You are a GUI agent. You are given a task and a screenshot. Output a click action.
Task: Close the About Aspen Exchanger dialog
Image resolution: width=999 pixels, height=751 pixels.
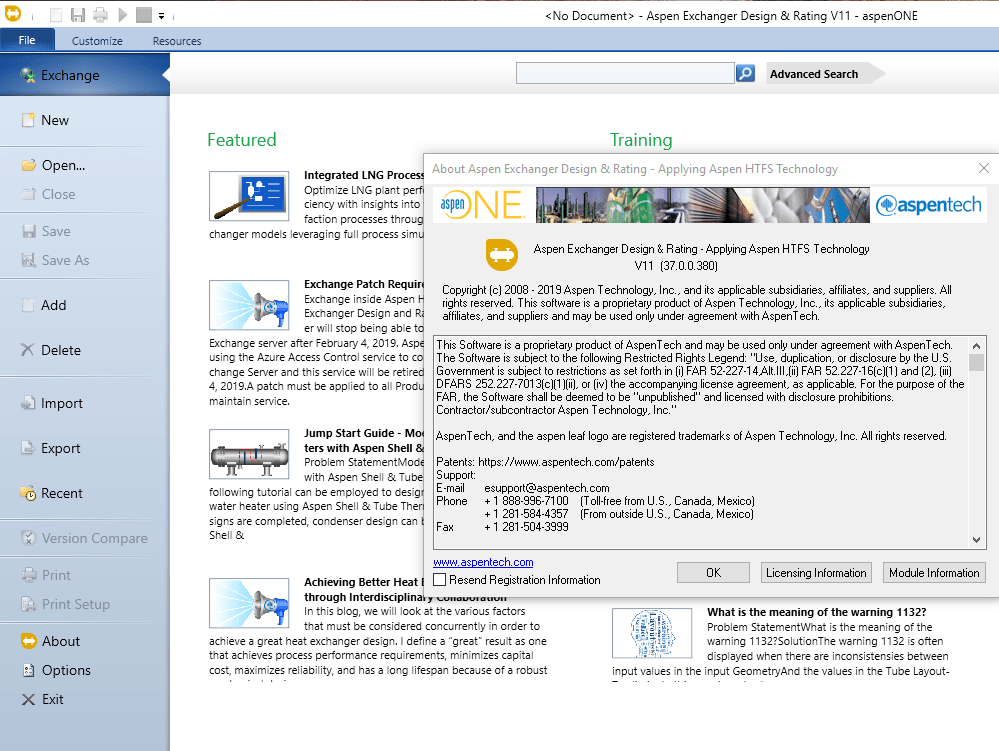[x=984, y=168]
